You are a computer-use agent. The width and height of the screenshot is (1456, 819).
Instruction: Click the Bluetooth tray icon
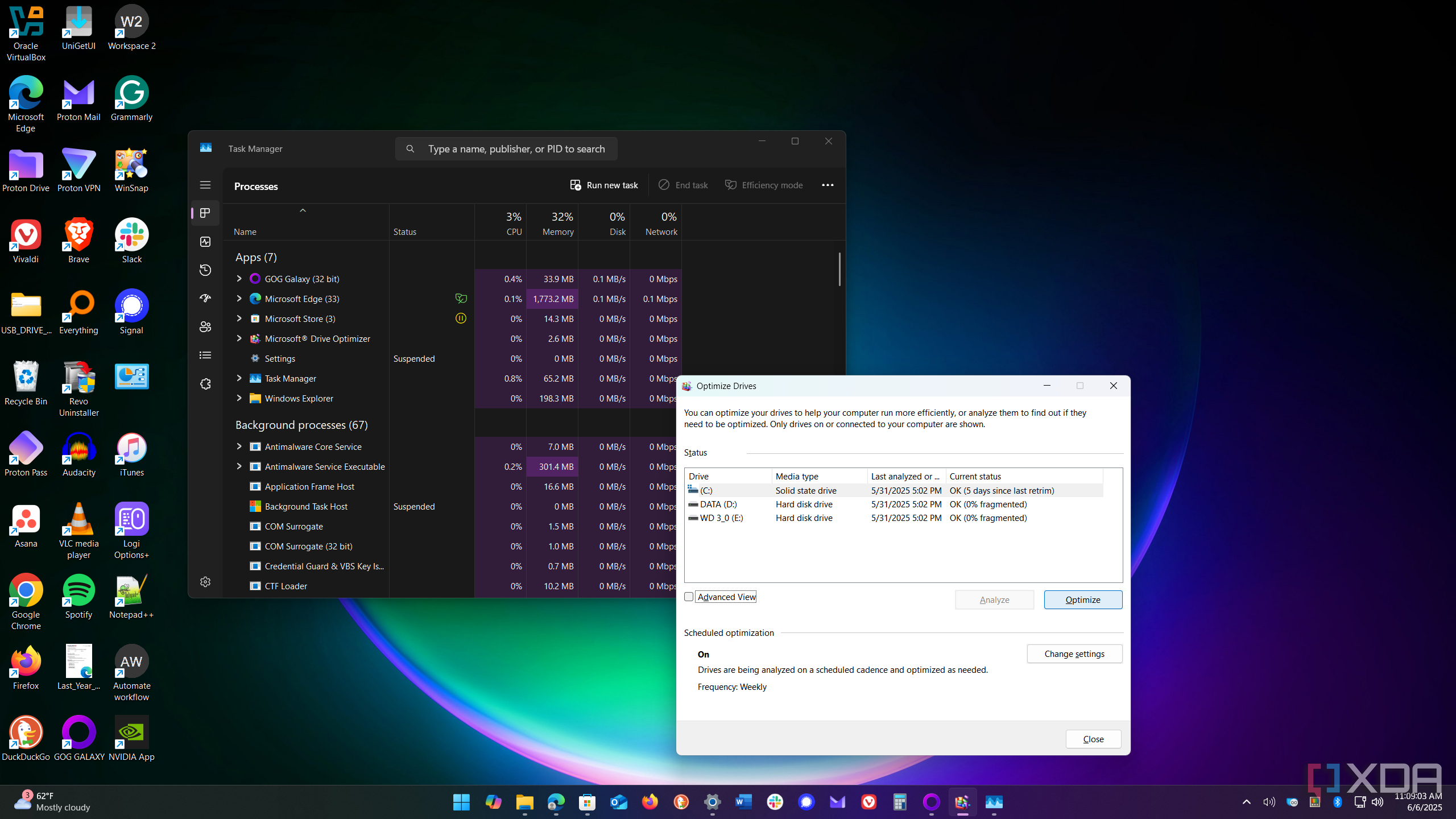tap(1338, 802)
